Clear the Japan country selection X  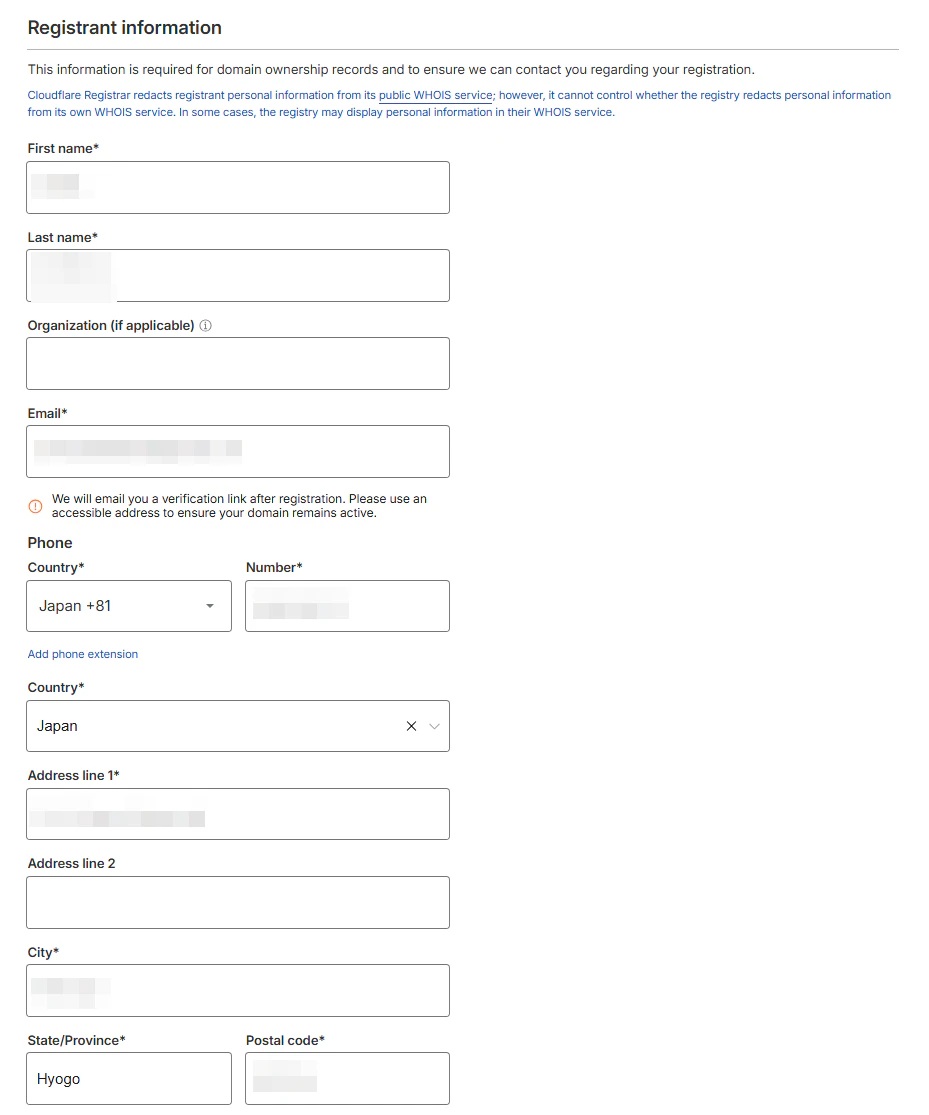(411, 726)
